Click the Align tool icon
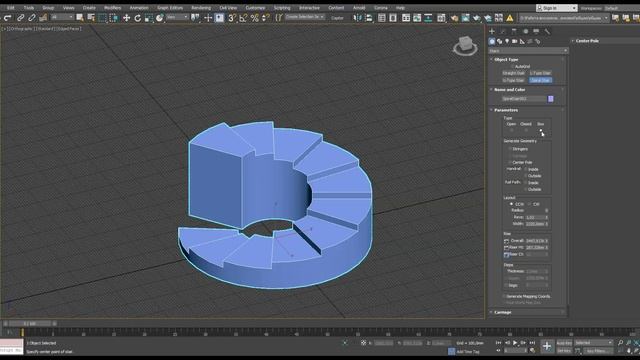The width and height of the screenshot is (640, 360). [369, 18]
